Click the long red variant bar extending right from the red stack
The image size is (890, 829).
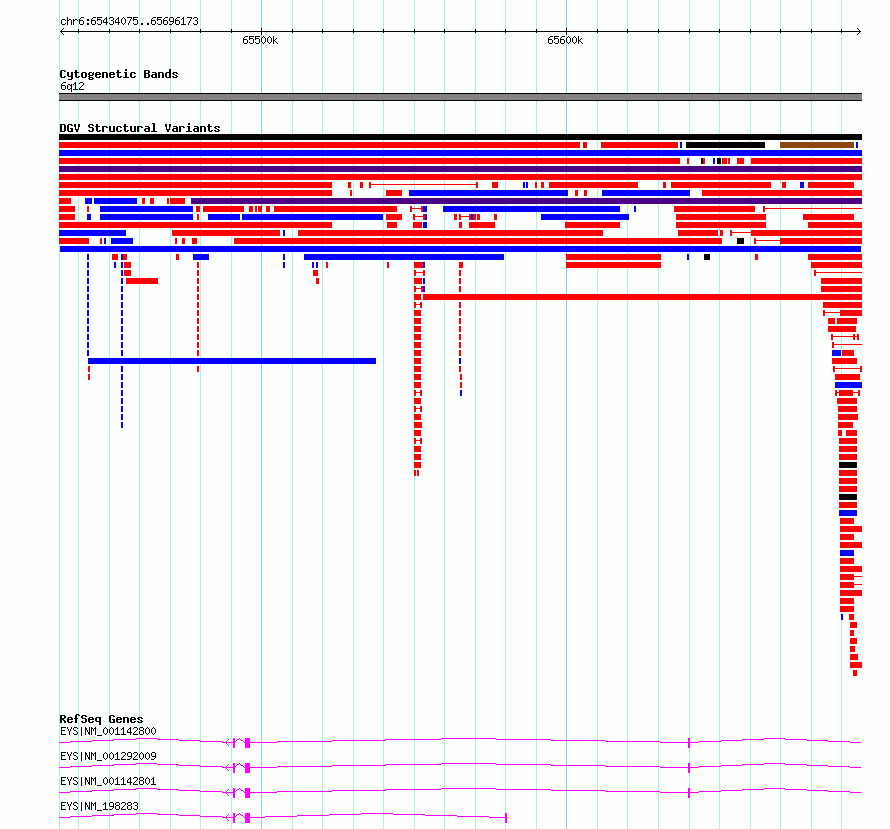point(642,297)
